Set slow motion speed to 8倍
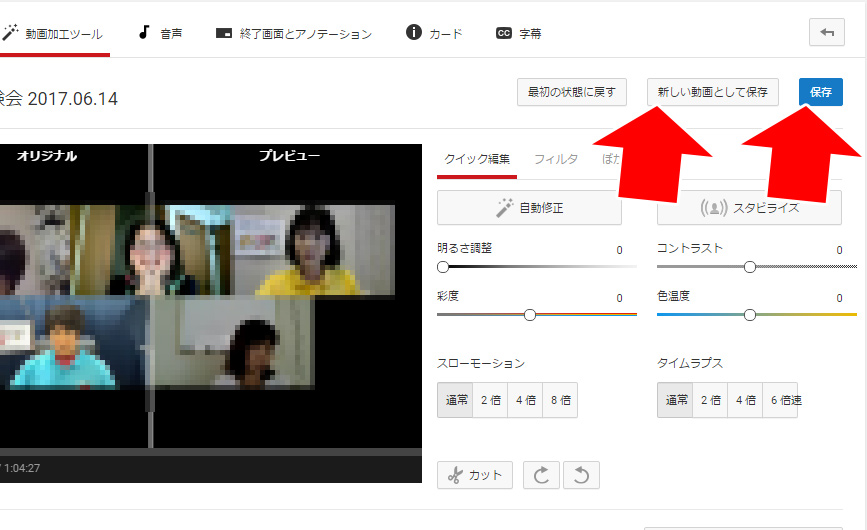The image size is (867, 530). pos(560,400)
